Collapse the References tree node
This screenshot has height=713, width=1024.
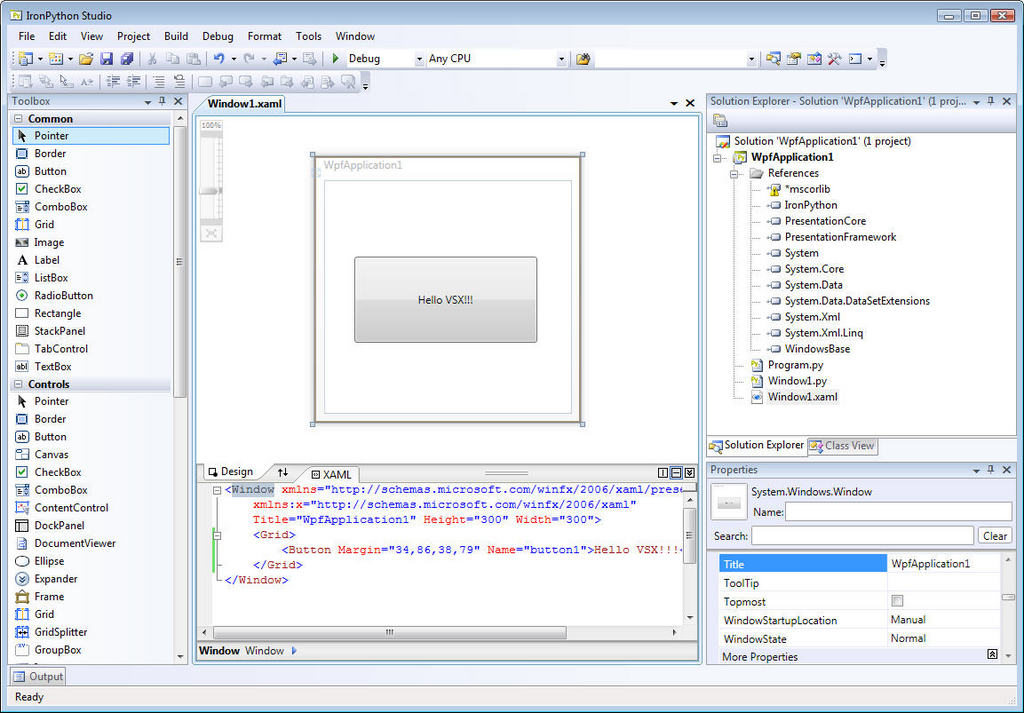coord(735,173)
